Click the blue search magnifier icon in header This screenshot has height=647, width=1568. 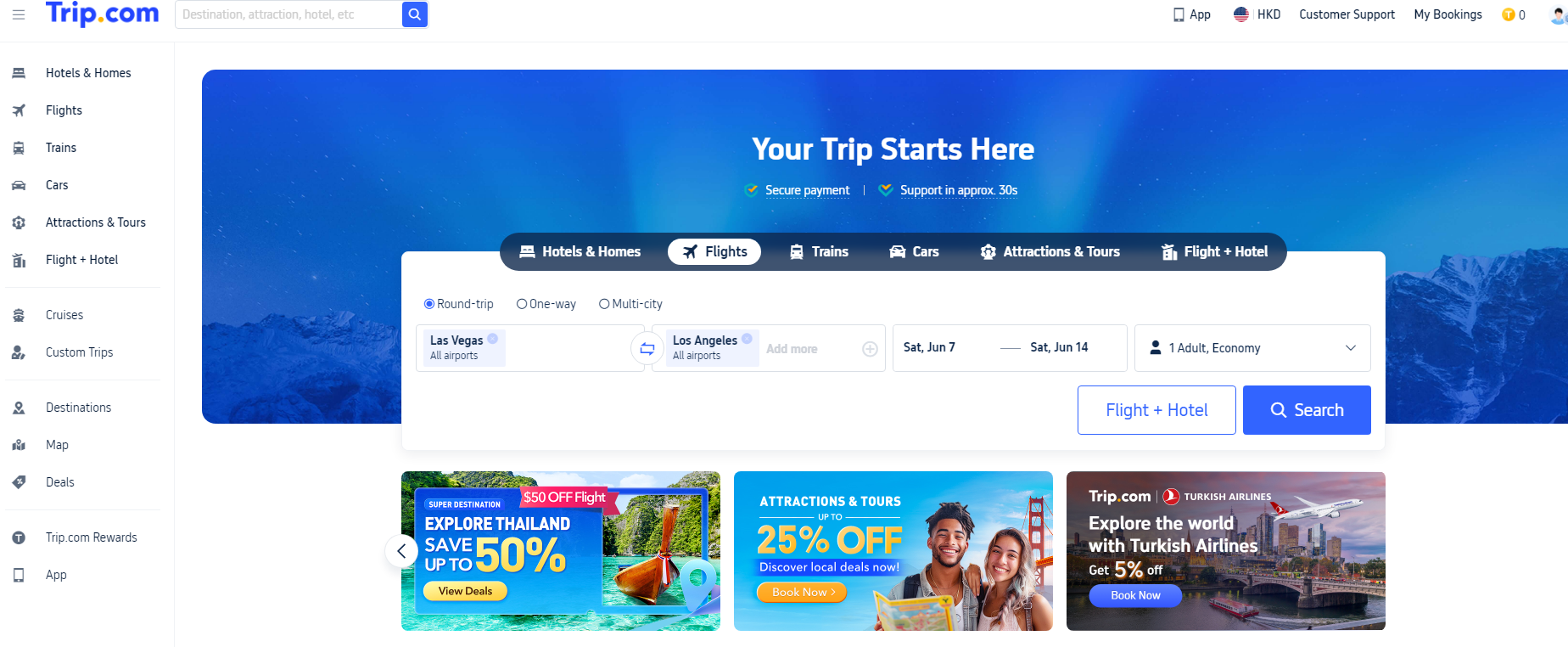pyautogui.click(x=414, y=14)
